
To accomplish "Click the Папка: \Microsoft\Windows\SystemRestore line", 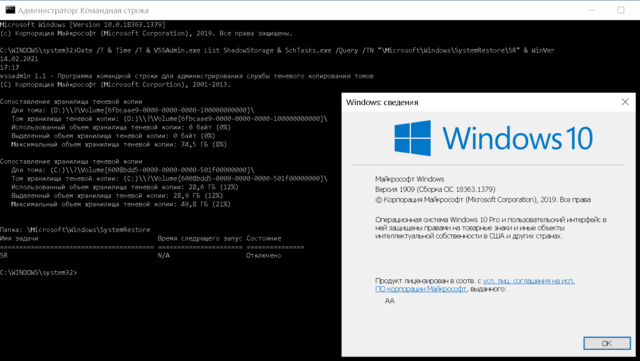I will coord(75,230).
